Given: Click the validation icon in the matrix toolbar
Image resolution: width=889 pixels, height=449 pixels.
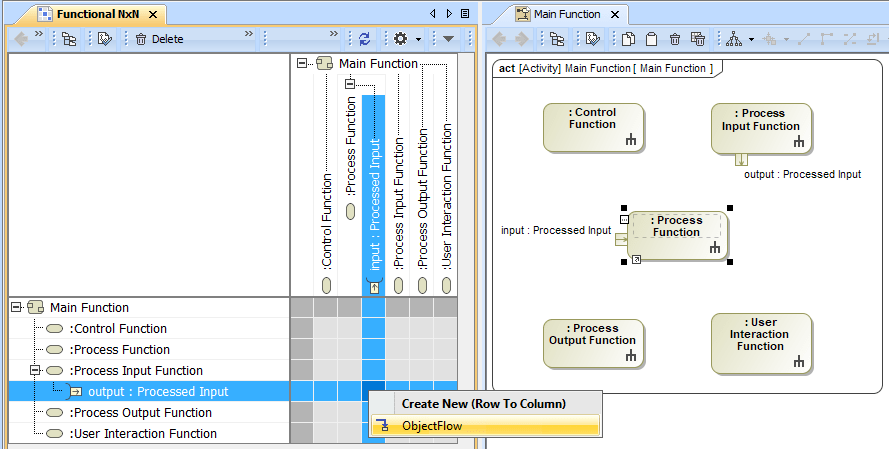Looking at the screenshot, I should [x=105, y=39].
